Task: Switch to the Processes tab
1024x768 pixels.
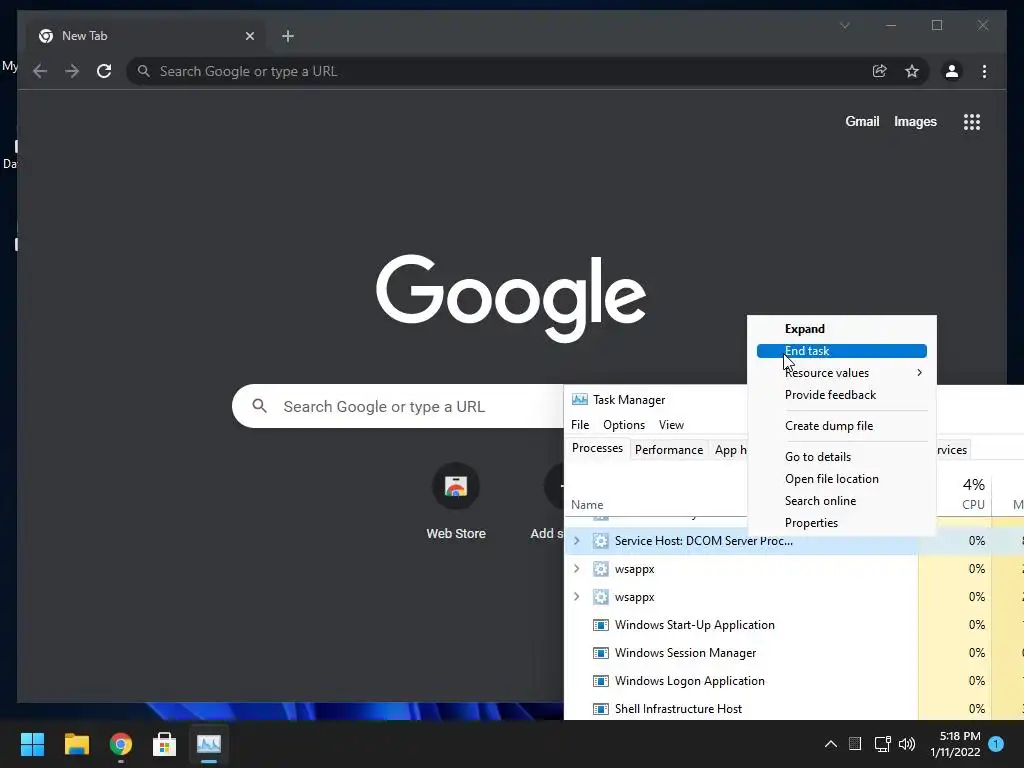Action: point(597,449)
